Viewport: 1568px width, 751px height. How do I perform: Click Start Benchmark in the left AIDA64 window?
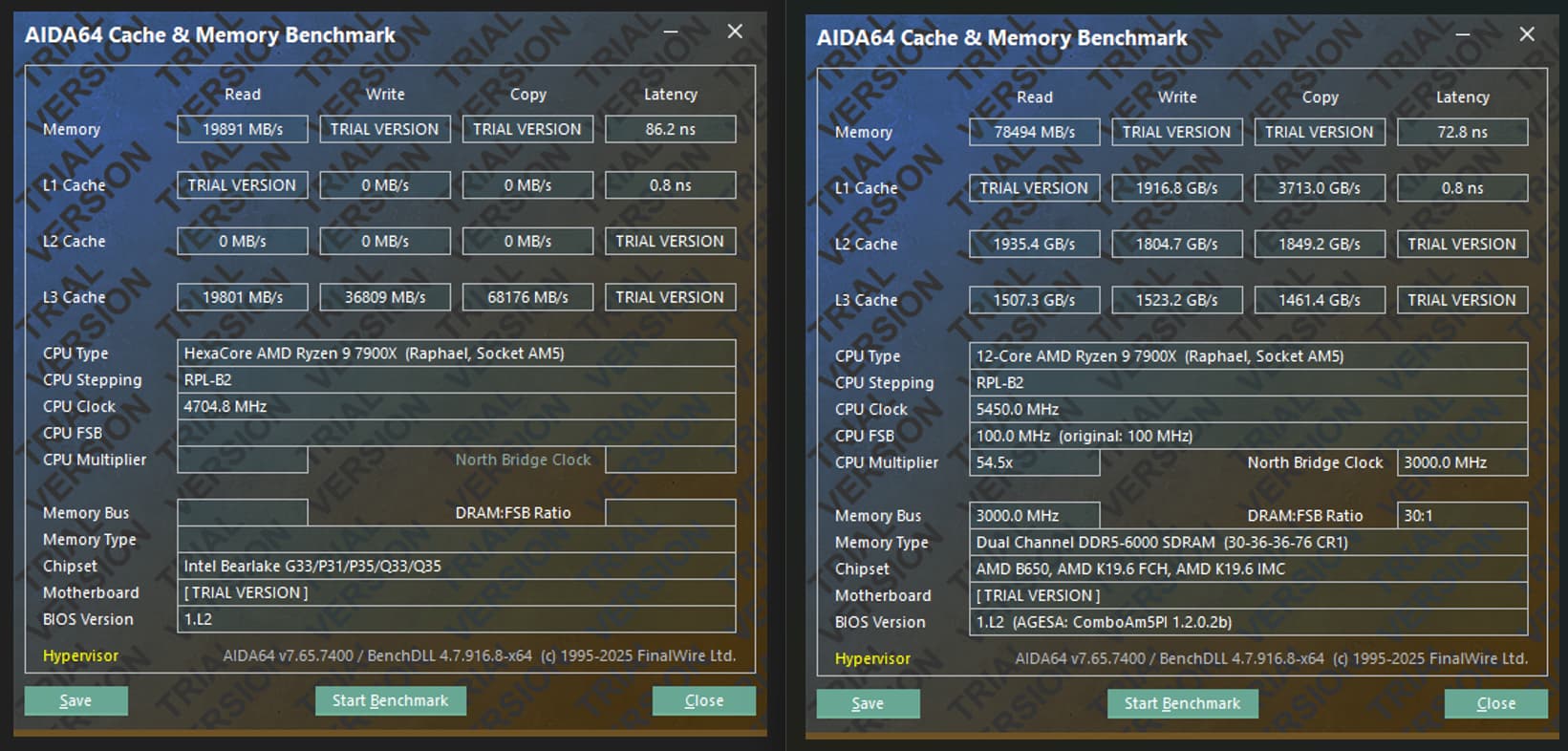tap(390, 700)
